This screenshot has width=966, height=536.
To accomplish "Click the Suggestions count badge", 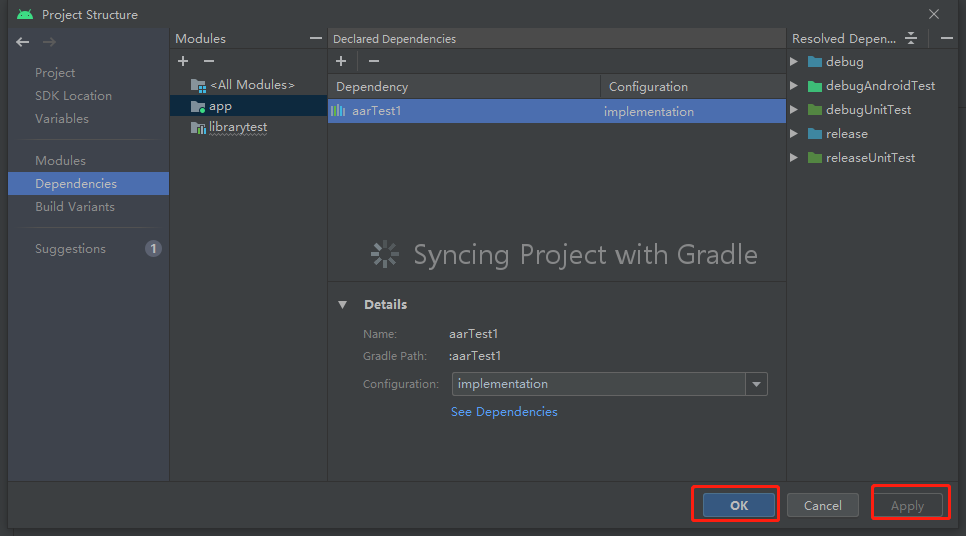I will [153, 249].
